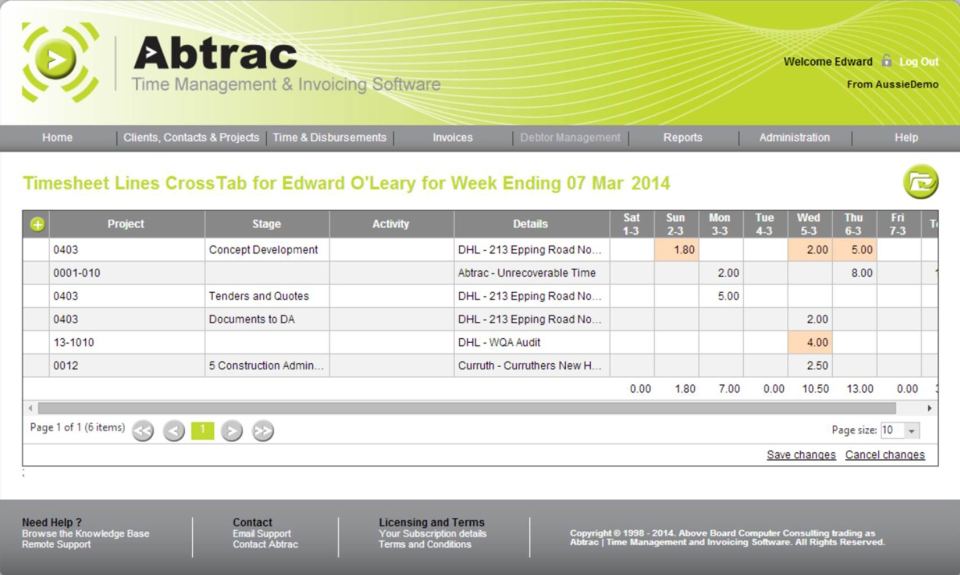
Task: Click the scrollbar left arrow
Action: click(x=31, y=408)
